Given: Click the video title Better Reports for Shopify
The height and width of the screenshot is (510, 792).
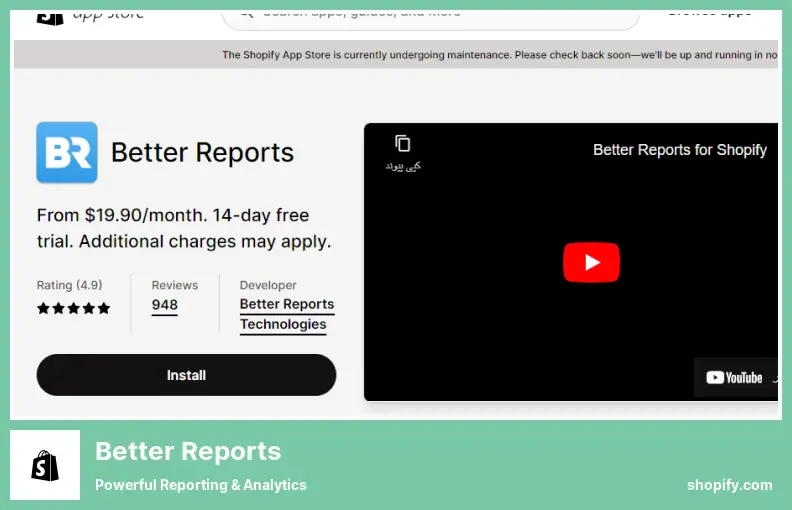Looking at the screenshot, I should (x=680, y=150).
